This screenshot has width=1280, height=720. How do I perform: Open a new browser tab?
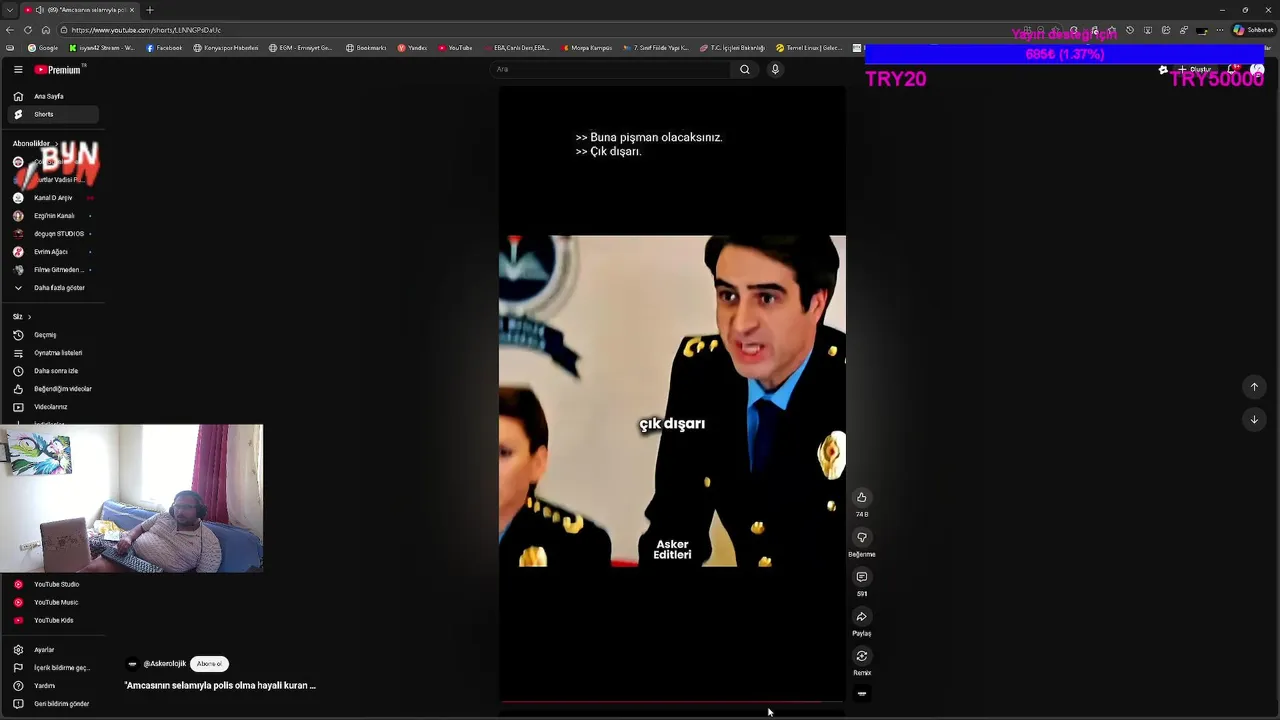pyautogui.click(x=150, y=10)
